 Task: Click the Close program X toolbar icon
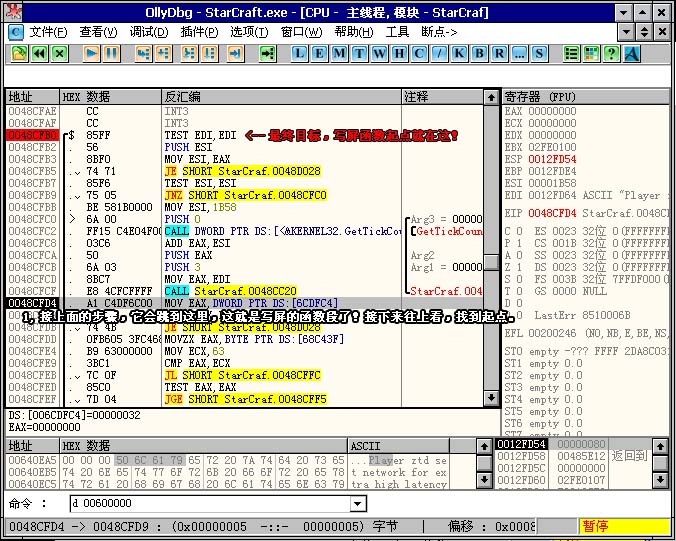(x=60, y=54)
